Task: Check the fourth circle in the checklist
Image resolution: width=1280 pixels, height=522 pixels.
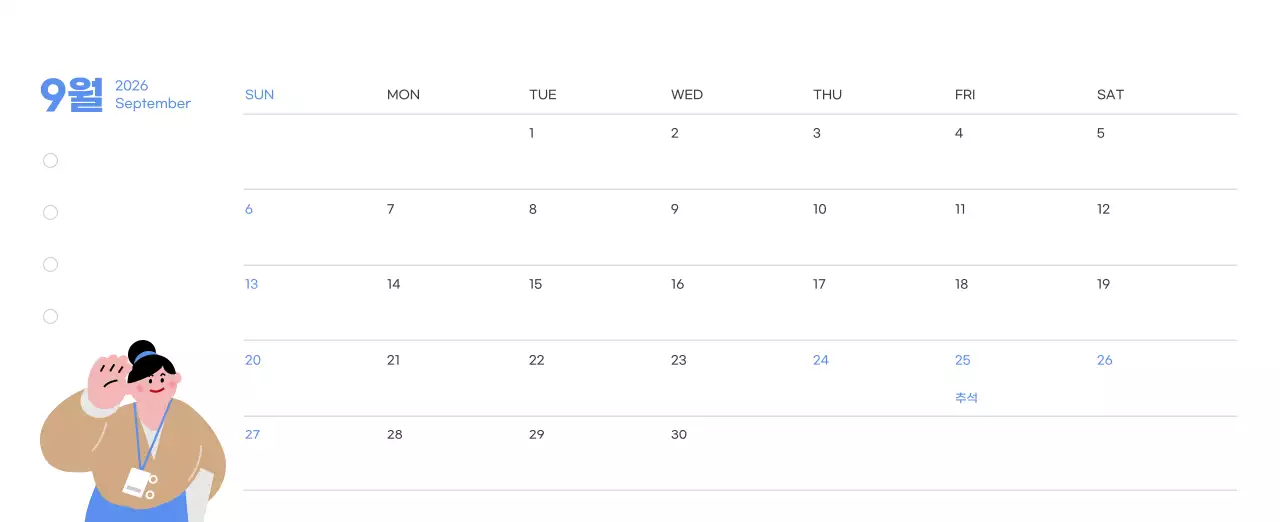Action: point(51,317)
